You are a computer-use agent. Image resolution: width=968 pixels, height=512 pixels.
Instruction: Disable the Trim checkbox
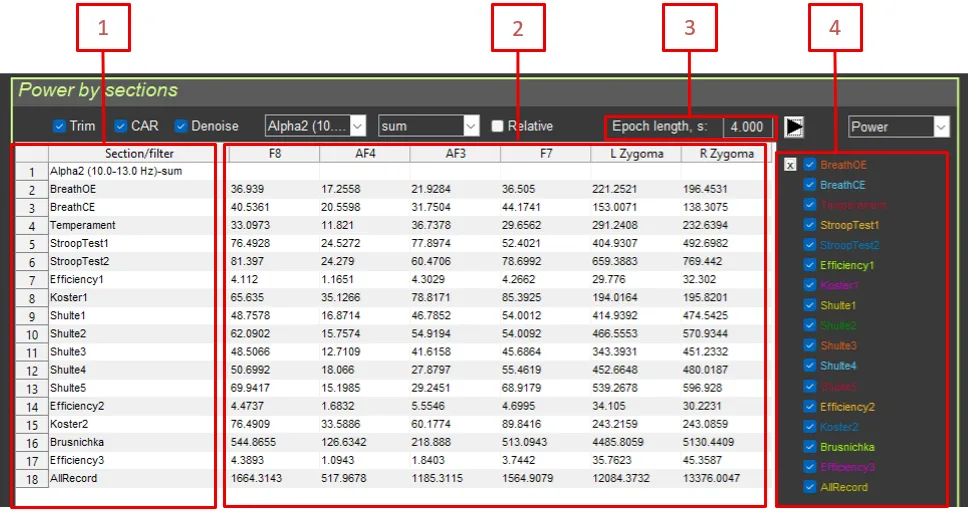(60, 126)
